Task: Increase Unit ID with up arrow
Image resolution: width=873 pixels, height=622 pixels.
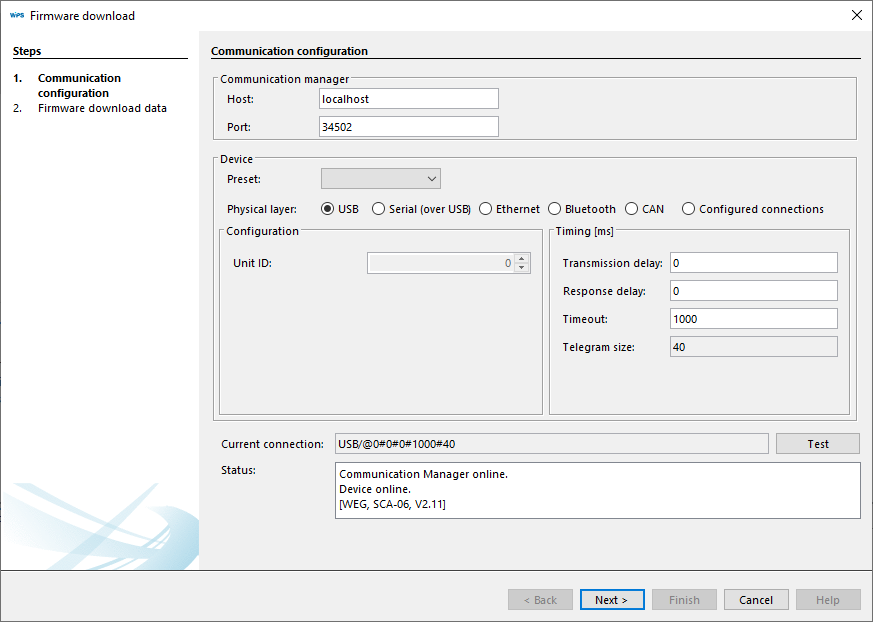Action: (x=521, y=259)
